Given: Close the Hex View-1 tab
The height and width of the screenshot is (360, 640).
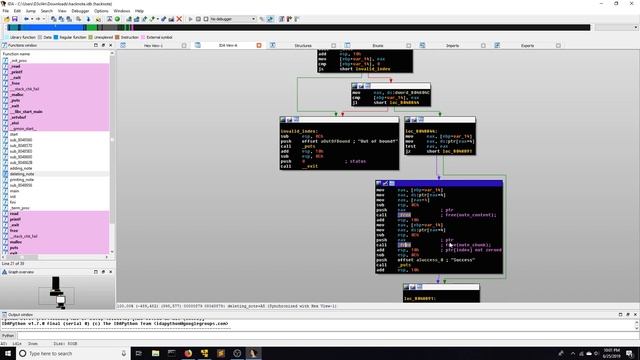Looking at the screenshot, I should [184, 46].
